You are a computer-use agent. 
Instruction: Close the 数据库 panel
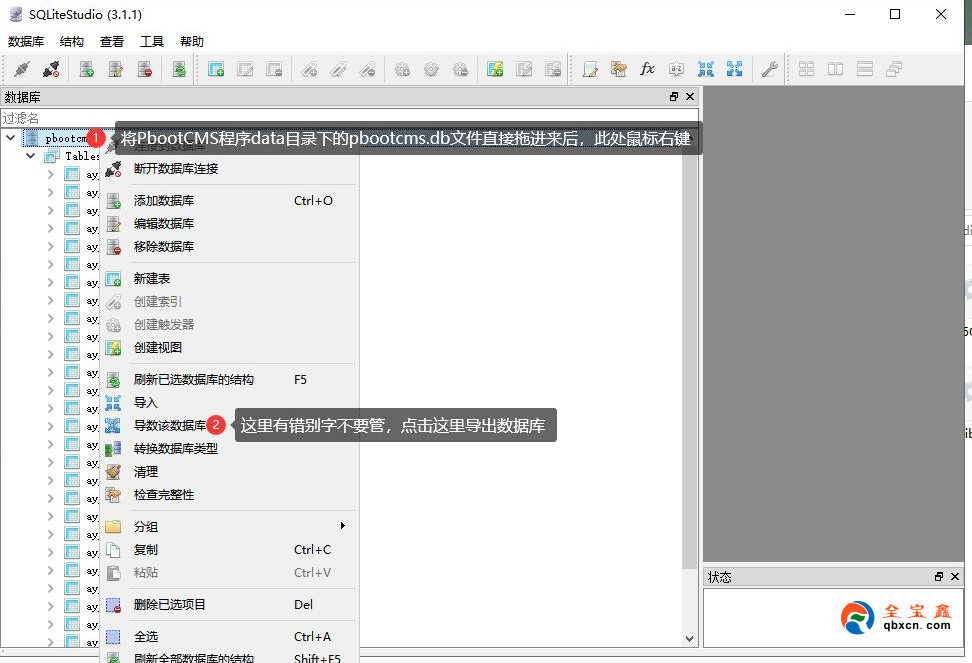point(690,97)
